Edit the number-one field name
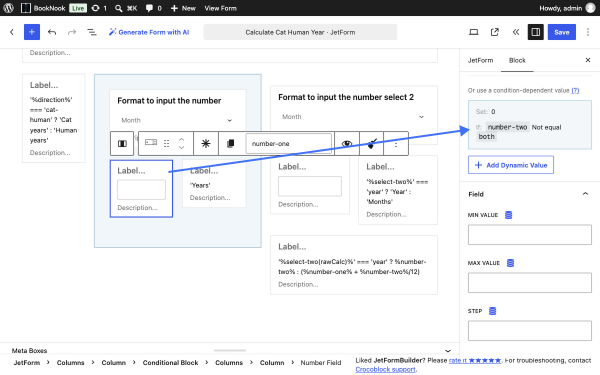 click(289, 143)
